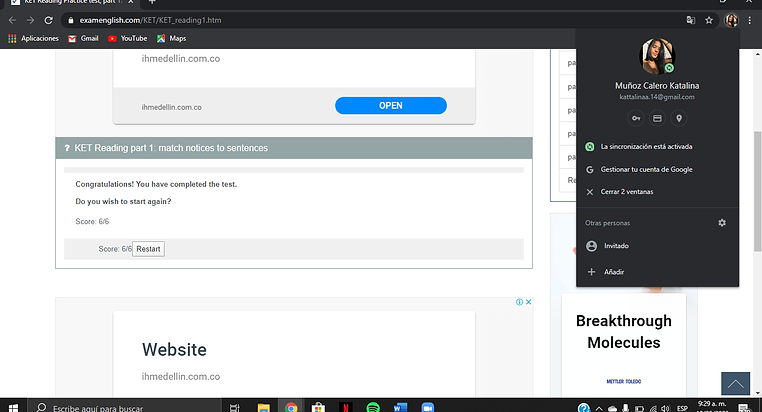Click the Breakthrough Molecules ad

coord(624,332)
